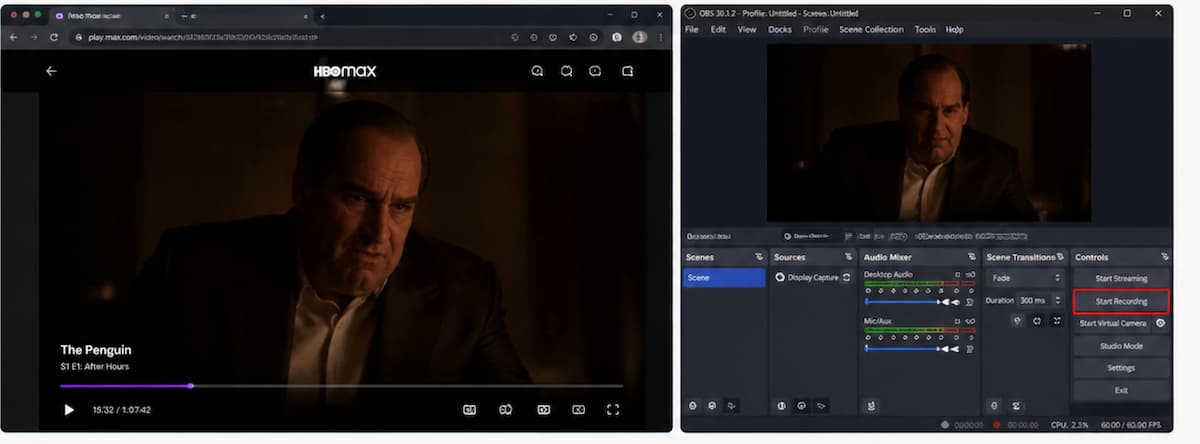Open the Docks menu in OBS

tap(780, 30)
